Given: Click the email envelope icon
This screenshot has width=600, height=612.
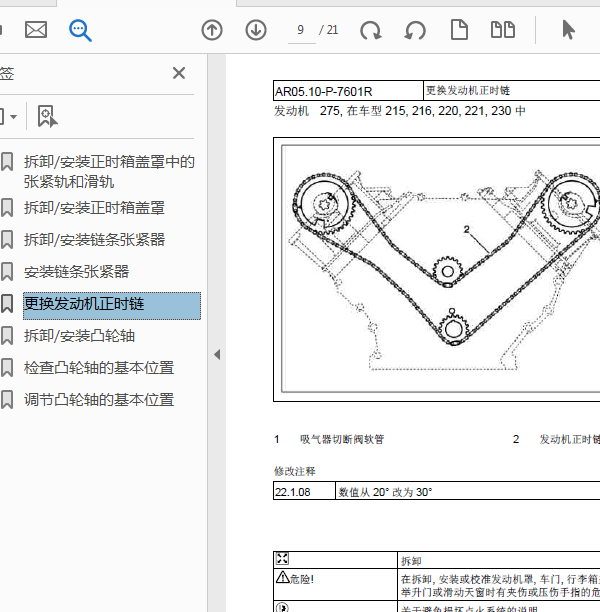Looking at the screenshot, I should click(36, 30).
